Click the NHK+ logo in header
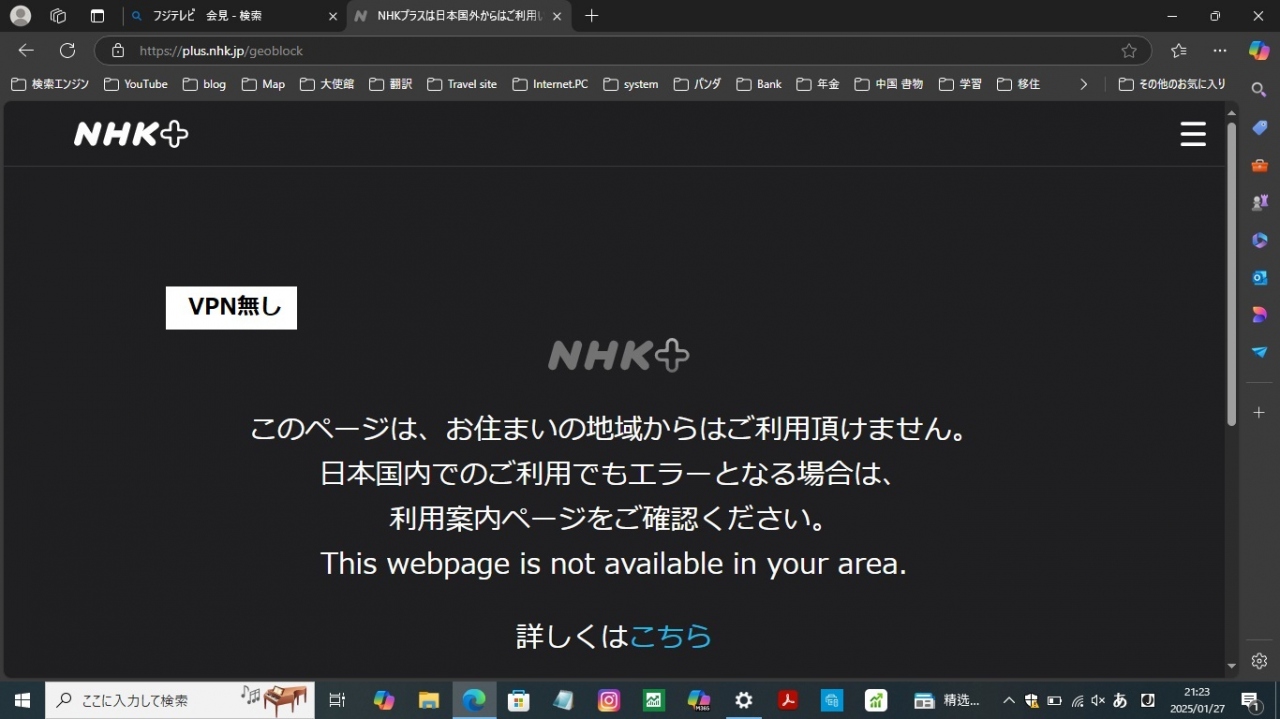 pos(131,134)
